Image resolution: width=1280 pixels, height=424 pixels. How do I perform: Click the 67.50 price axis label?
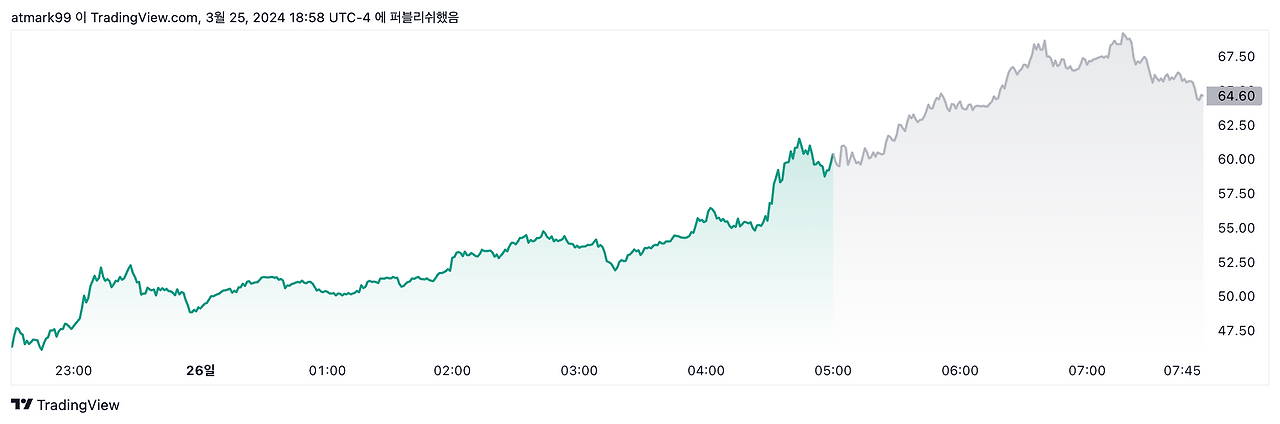point(1236,56)
